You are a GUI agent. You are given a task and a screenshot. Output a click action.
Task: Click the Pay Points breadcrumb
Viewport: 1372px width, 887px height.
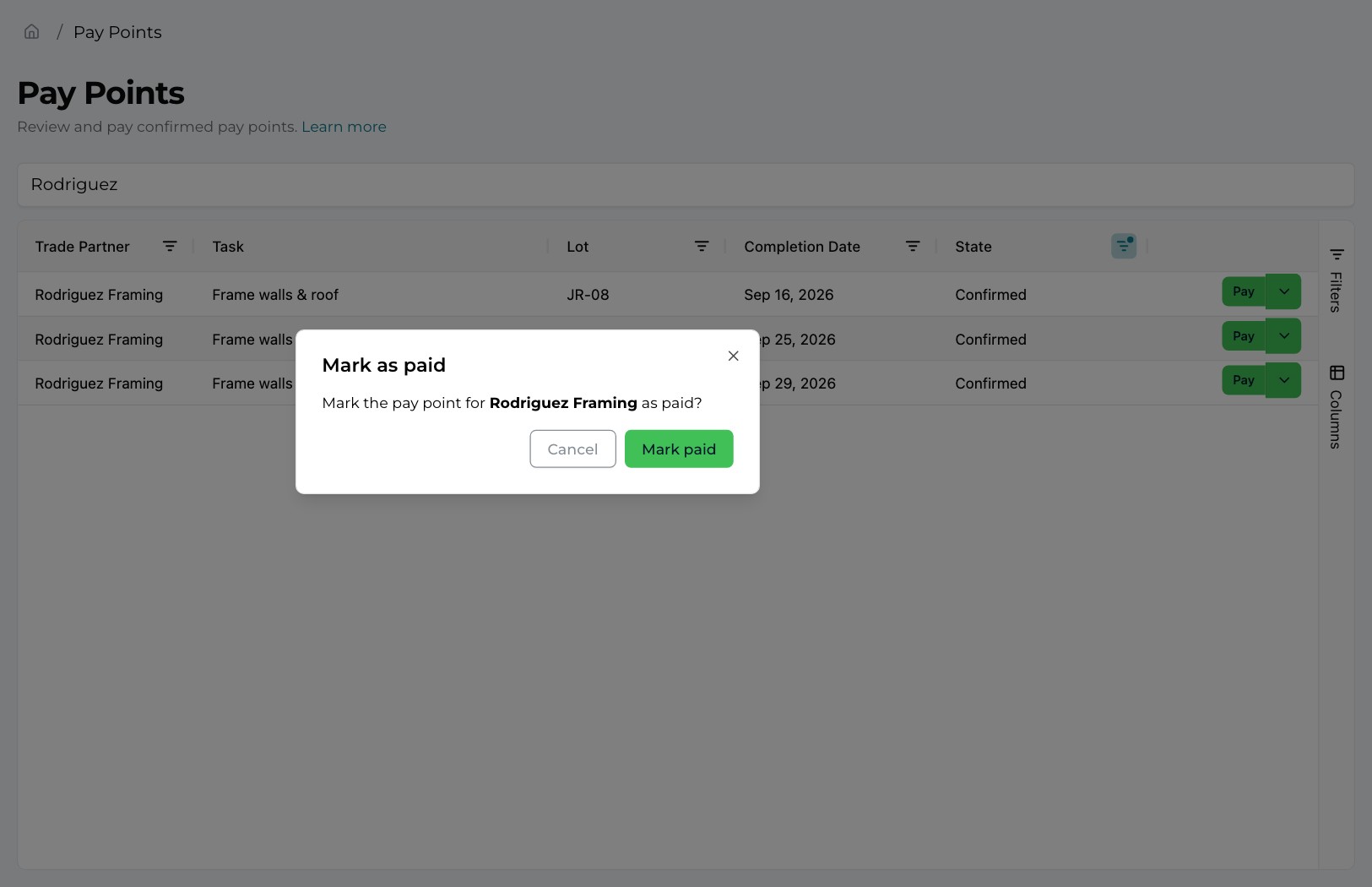[x=117, y=32]
